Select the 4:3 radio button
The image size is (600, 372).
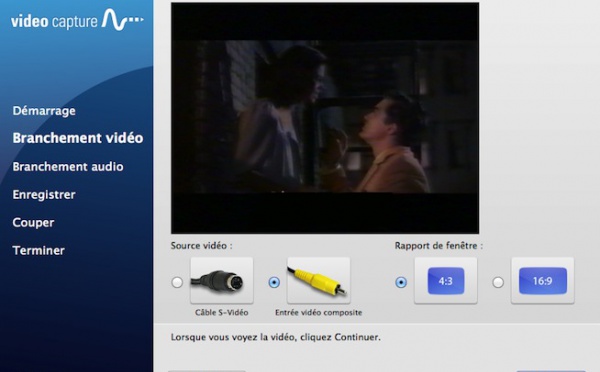tap(401, 282)
